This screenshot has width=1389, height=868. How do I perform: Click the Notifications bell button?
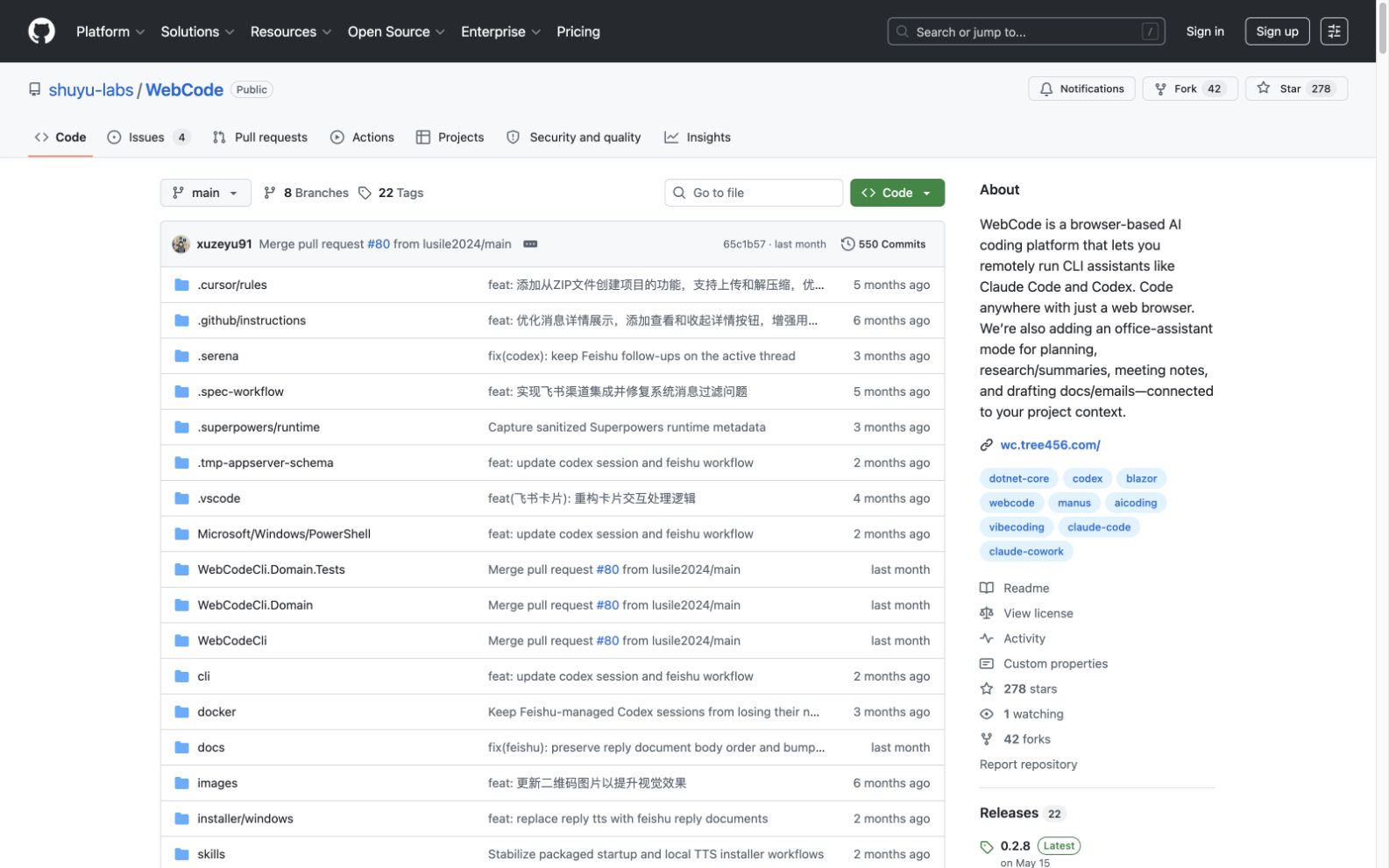(1081, 88)
